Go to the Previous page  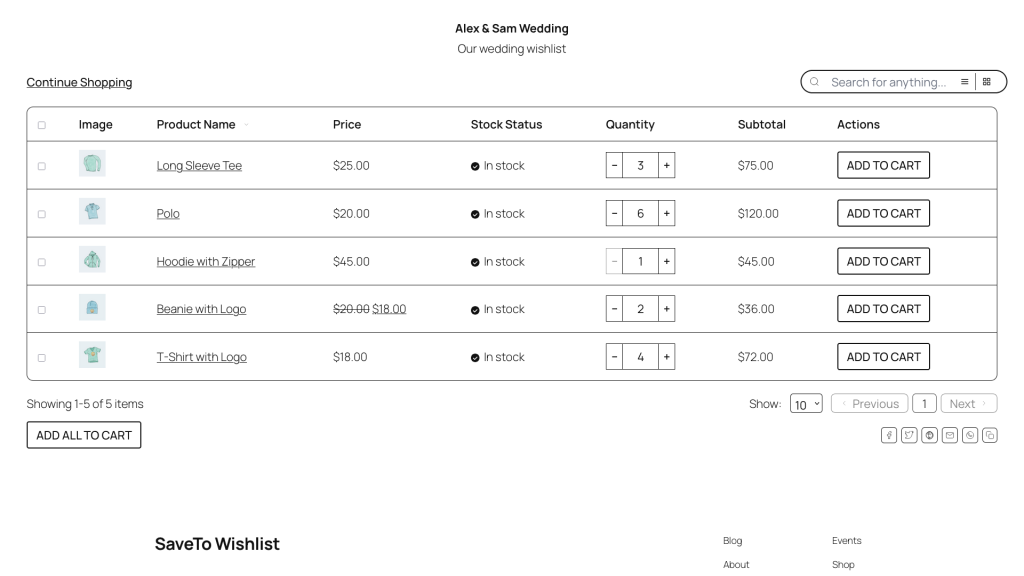pyautogui.click(x=869, y=404)
